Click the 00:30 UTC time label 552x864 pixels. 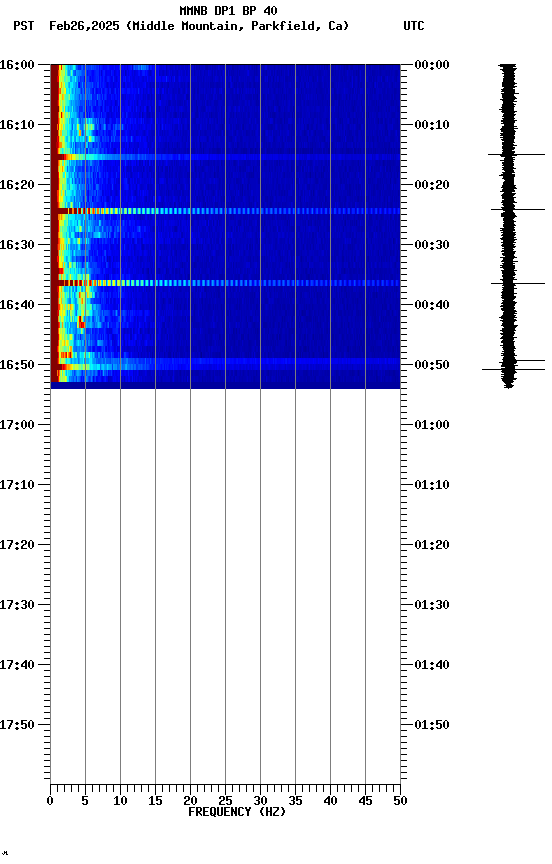coord(432,245)
